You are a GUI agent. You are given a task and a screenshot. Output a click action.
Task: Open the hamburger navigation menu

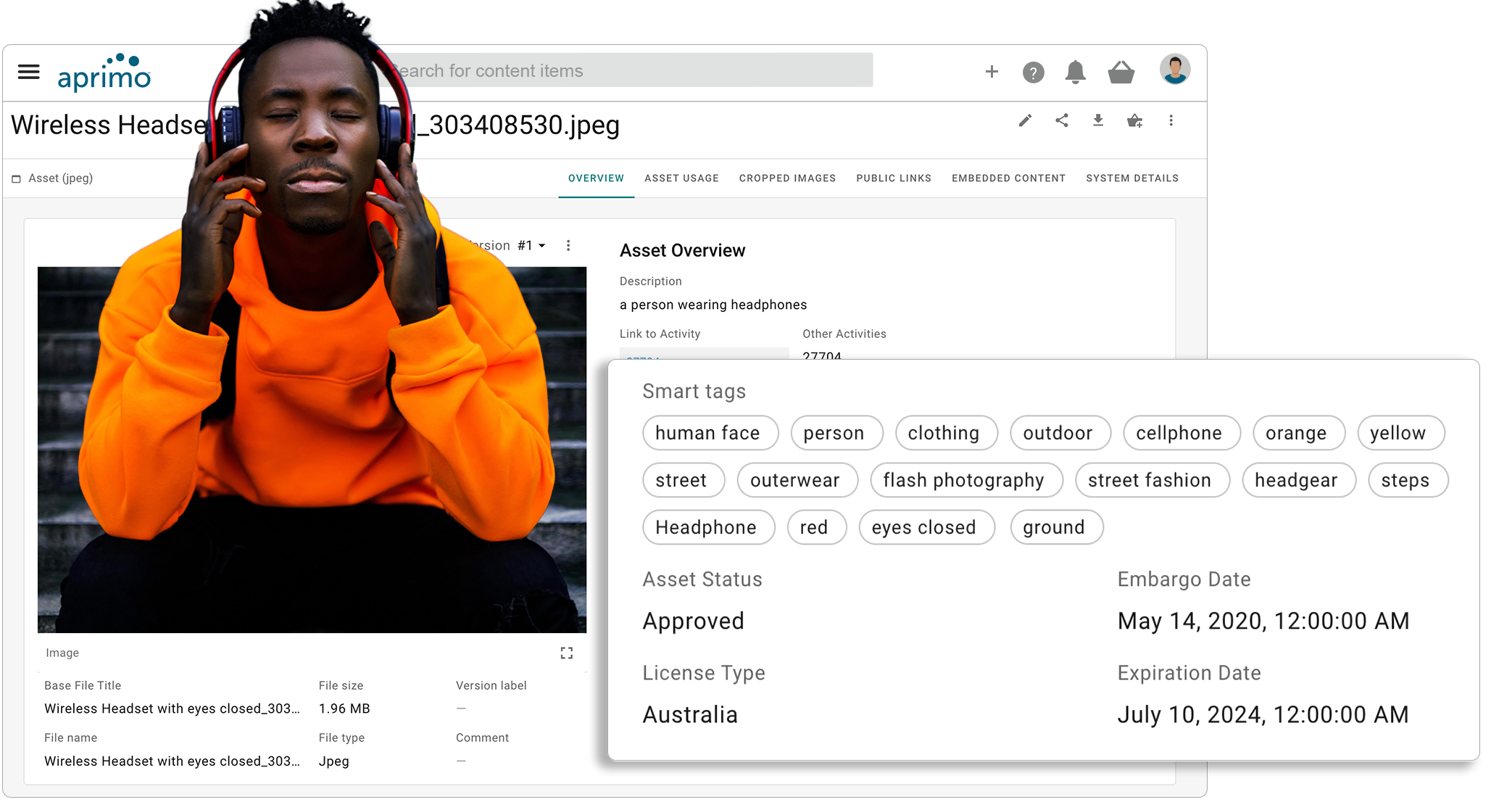29,72
